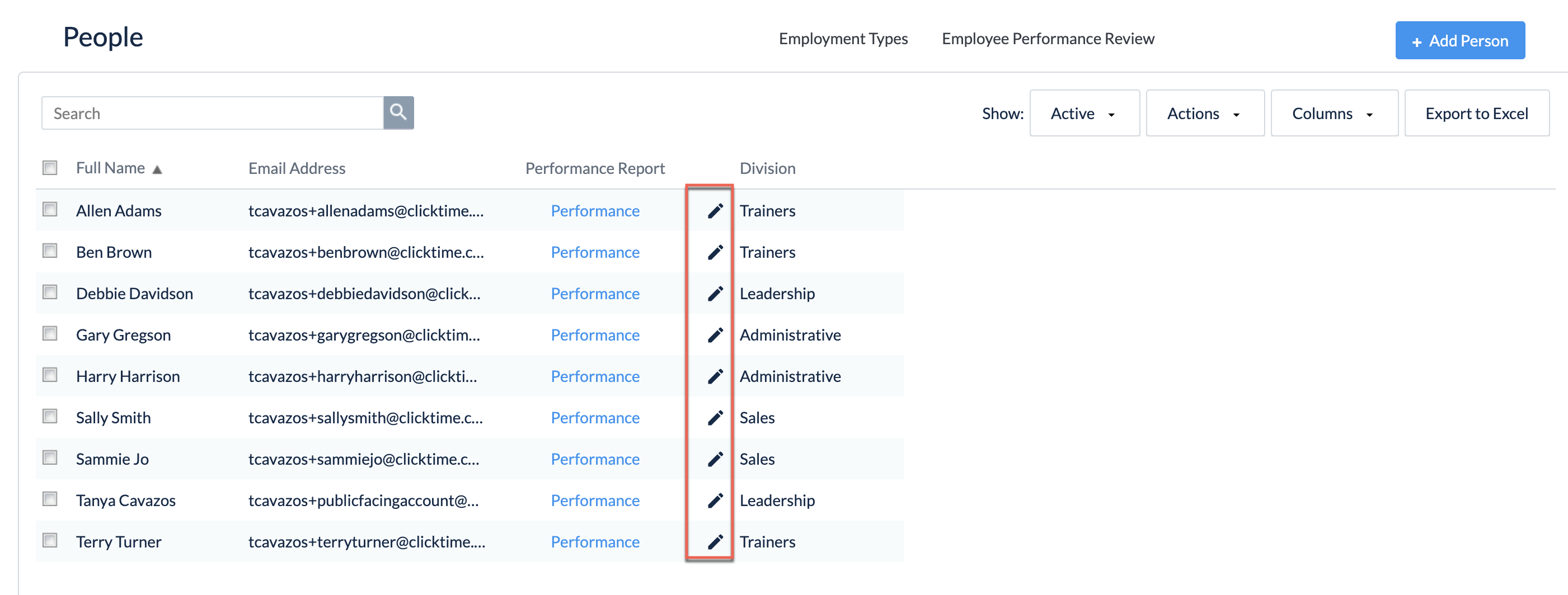Select Harry Harrison's row checkbox

[50, 375]
